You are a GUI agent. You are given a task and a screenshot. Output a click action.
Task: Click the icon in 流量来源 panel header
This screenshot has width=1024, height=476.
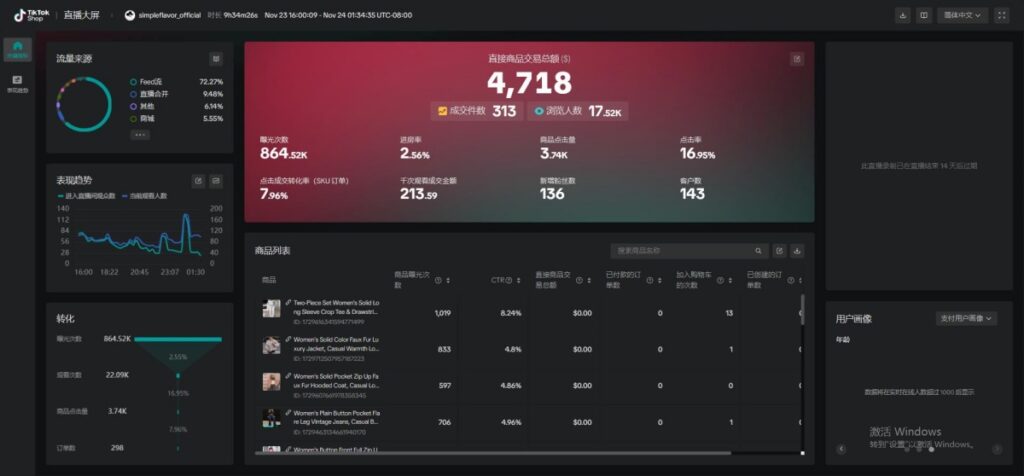coord(216,59)
